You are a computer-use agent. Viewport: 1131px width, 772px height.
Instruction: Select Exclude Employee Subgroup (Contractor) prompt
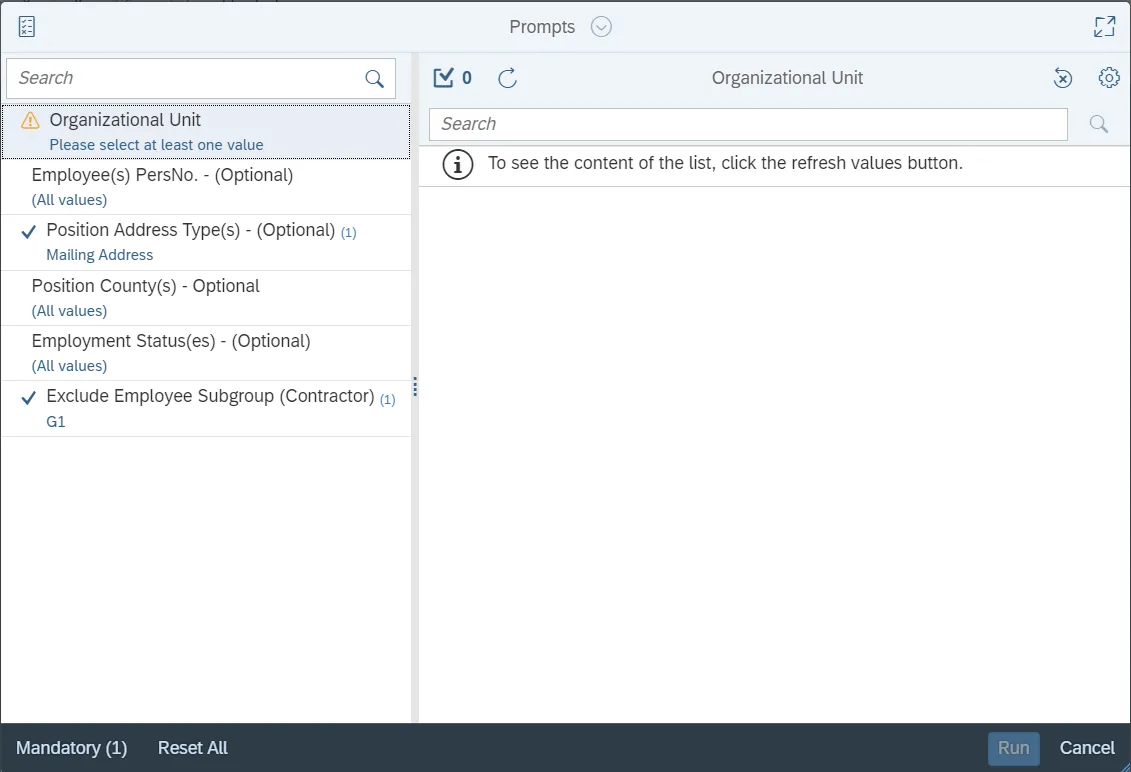(210, 397)
